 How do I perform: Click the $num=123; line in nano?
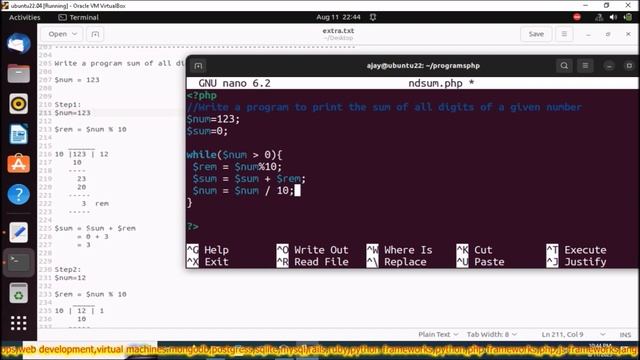pyautogui.click(x=213, y=119)
